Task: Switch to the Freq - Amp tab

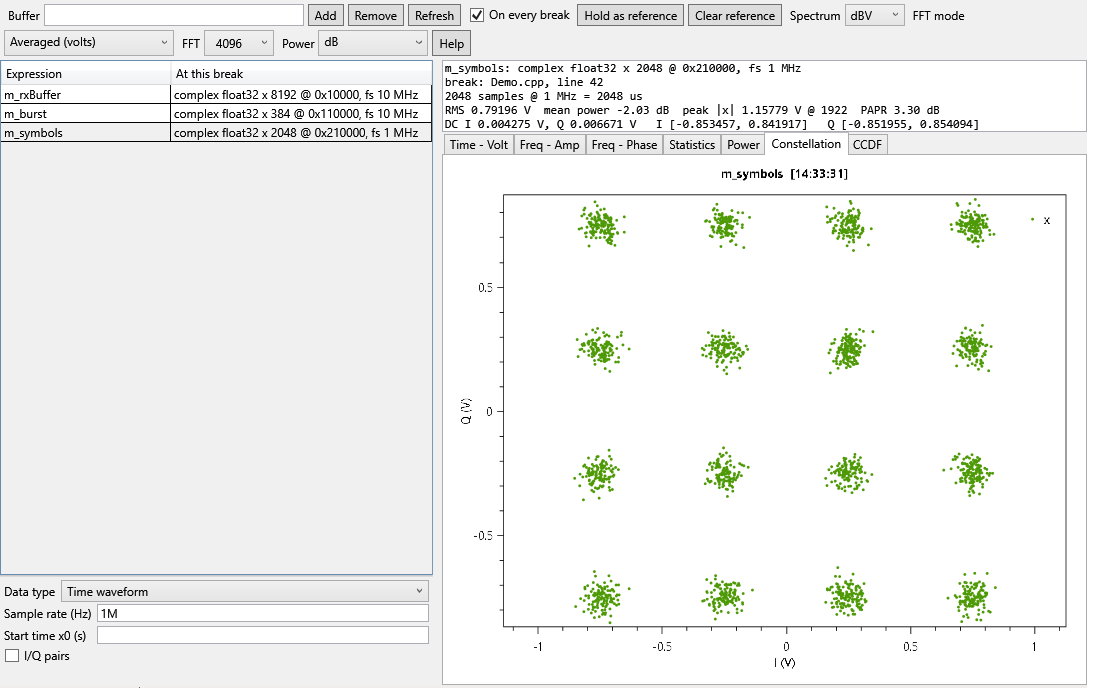Action: click(x=549, y=144)
